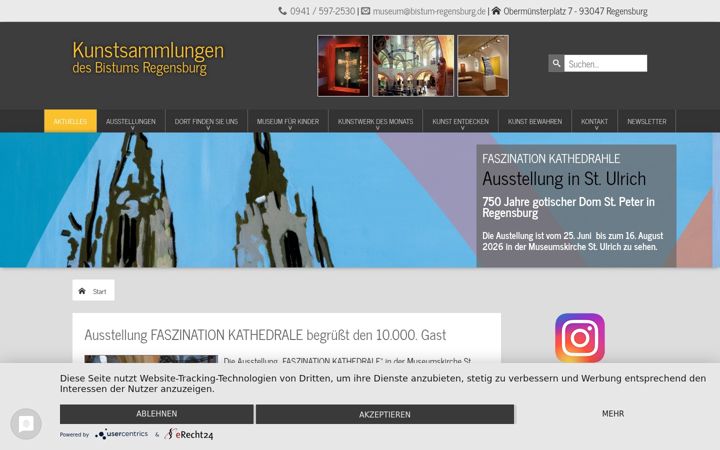Expand Dort finden Sie uns arrow
The width and height of the screenshot is (720, 450).
pyautogui.click(x=208, y=129)
